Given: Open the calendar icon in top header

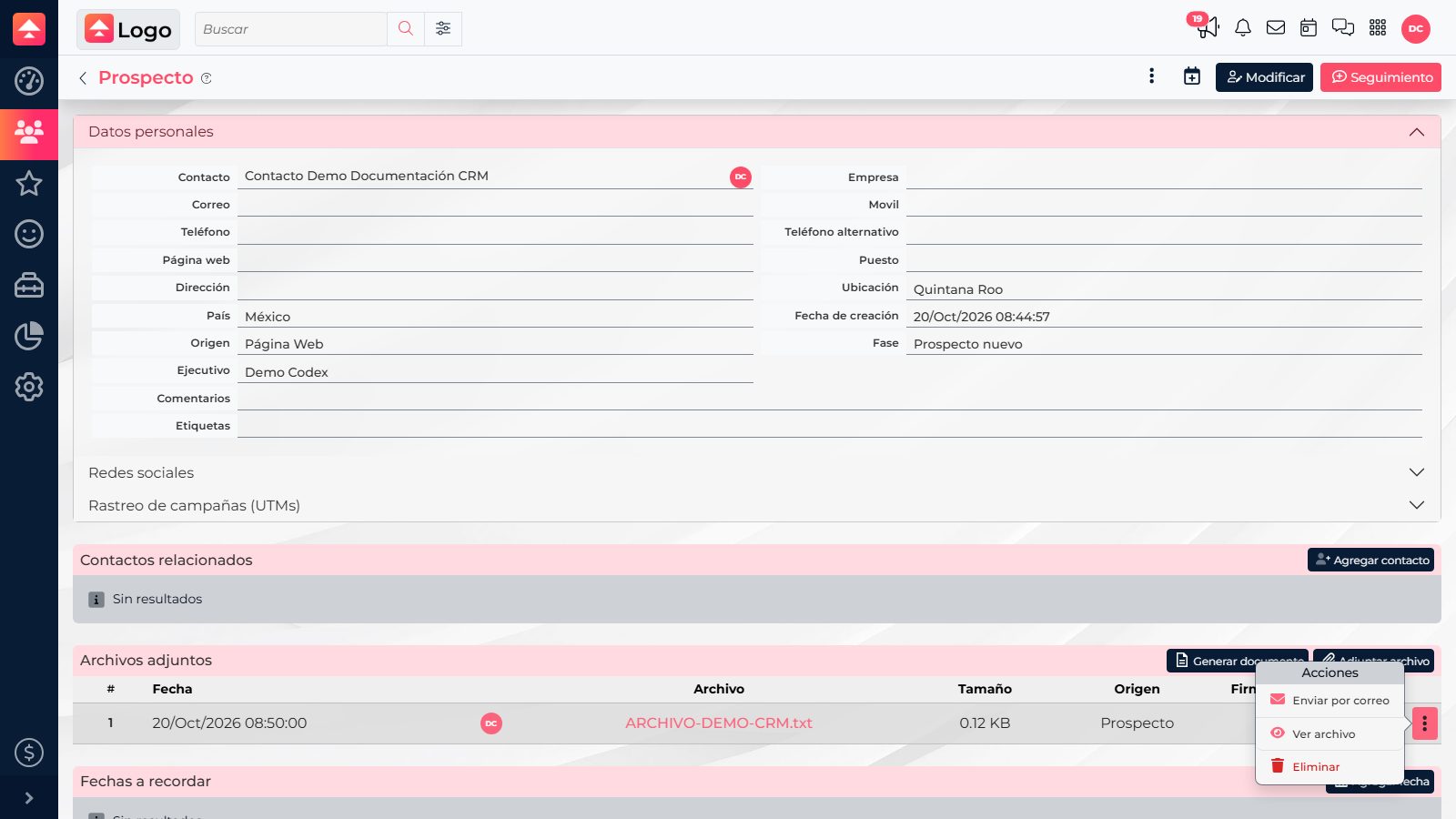Looking at the screenshot, I should pyautogui.click(x=1309, y=28).
